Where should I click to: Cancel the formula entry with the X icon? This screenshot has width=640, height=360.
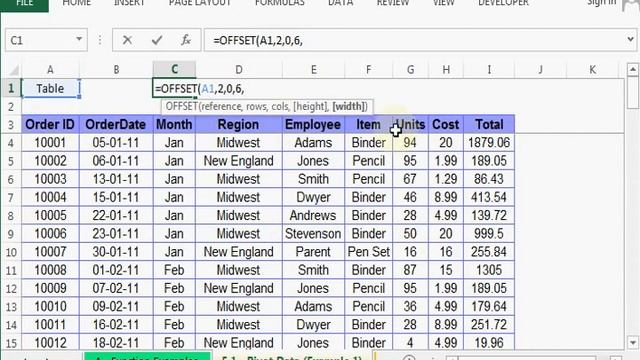pyautogui.click(x=127, y=40)
